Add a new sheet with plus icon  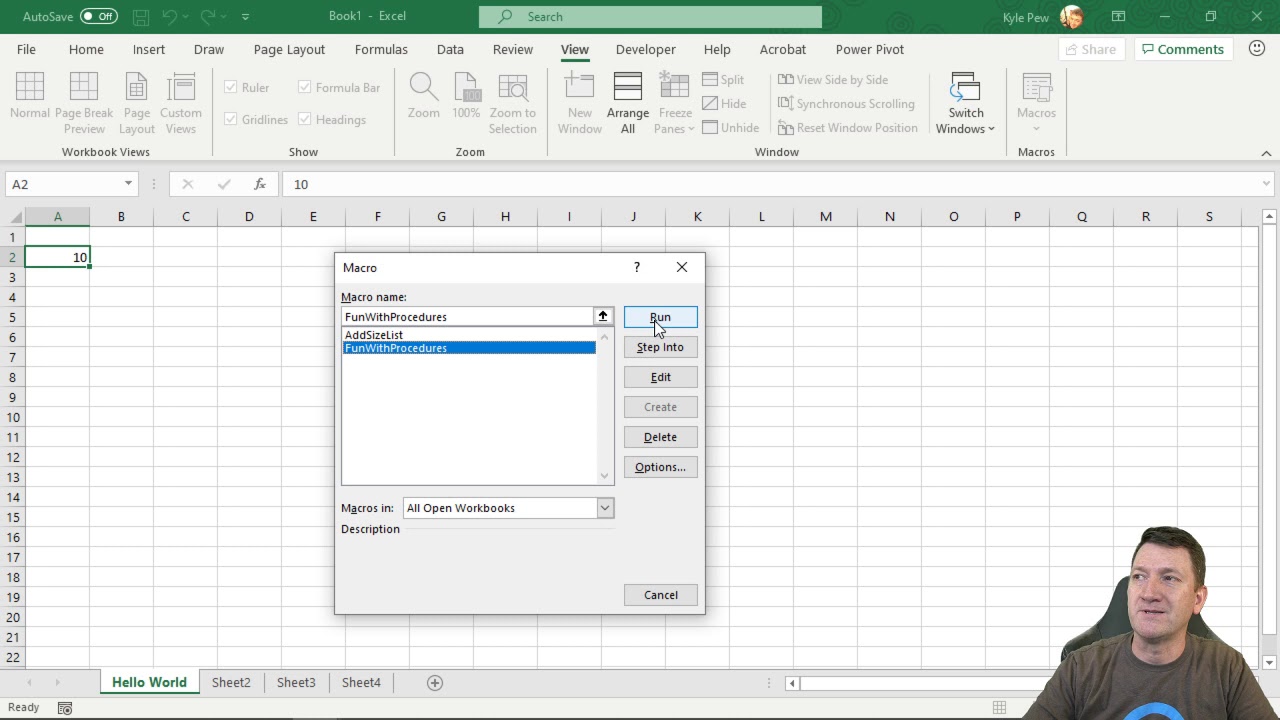point(435,682)
